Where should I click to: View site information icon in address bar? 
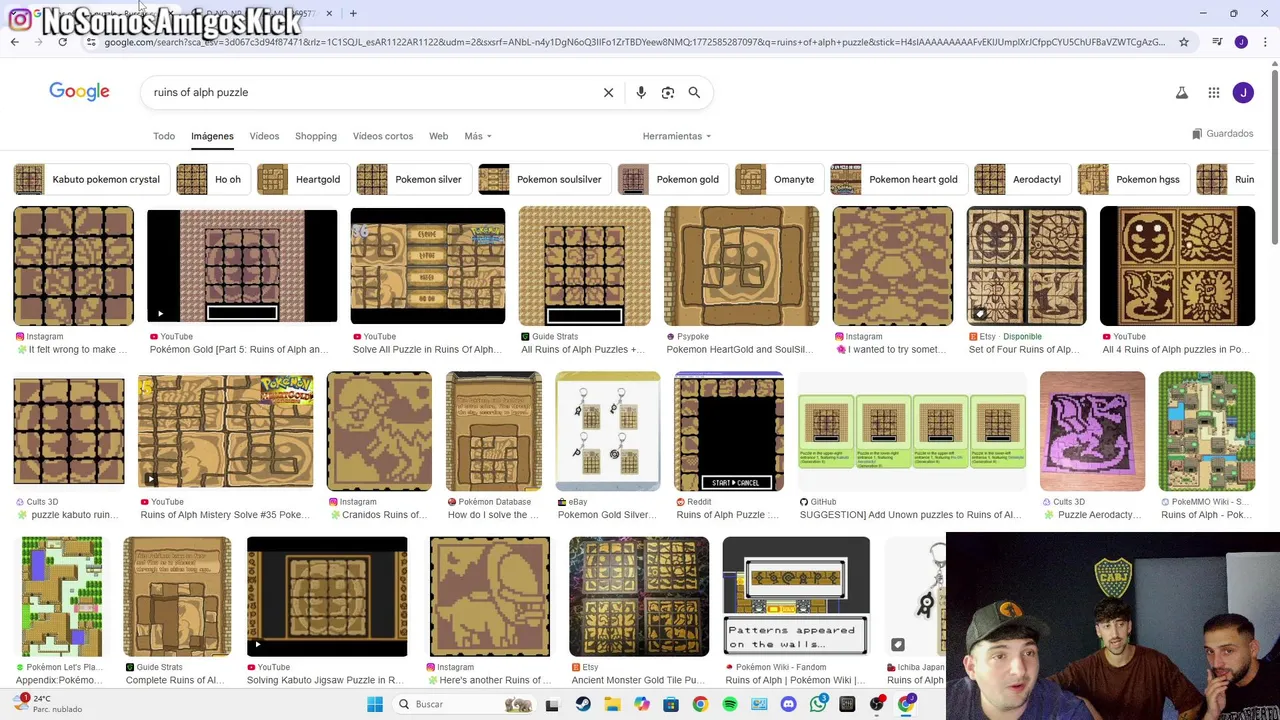(91, 42)
